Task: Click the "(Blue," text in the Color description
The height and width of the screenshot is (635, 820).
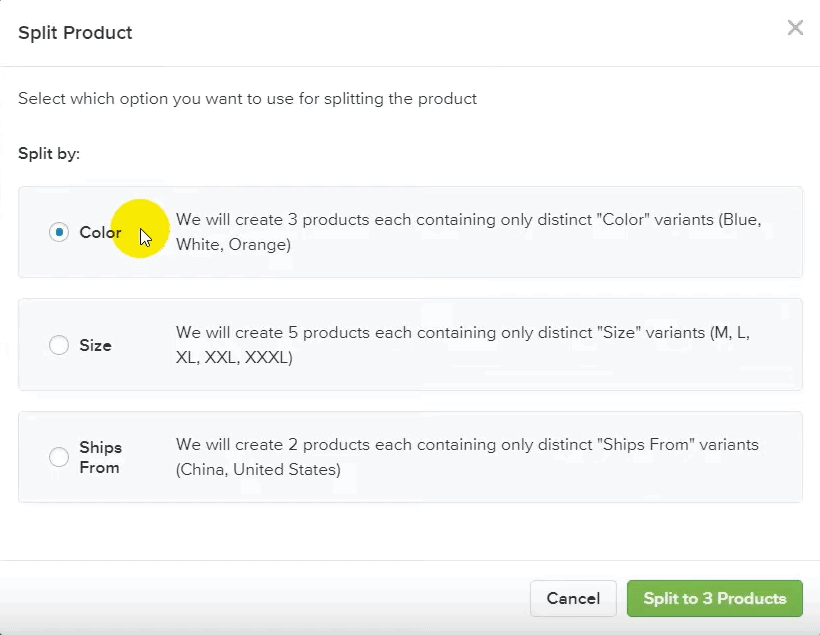Action: point(739,219)
